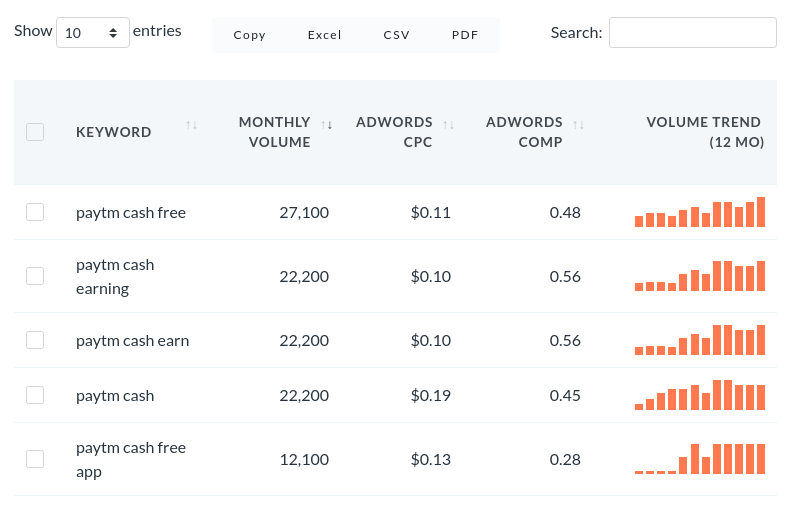Open trend chart for 'paytm cash earning'
The width and height of the screenshot is (793, 506).
(700, 275)
